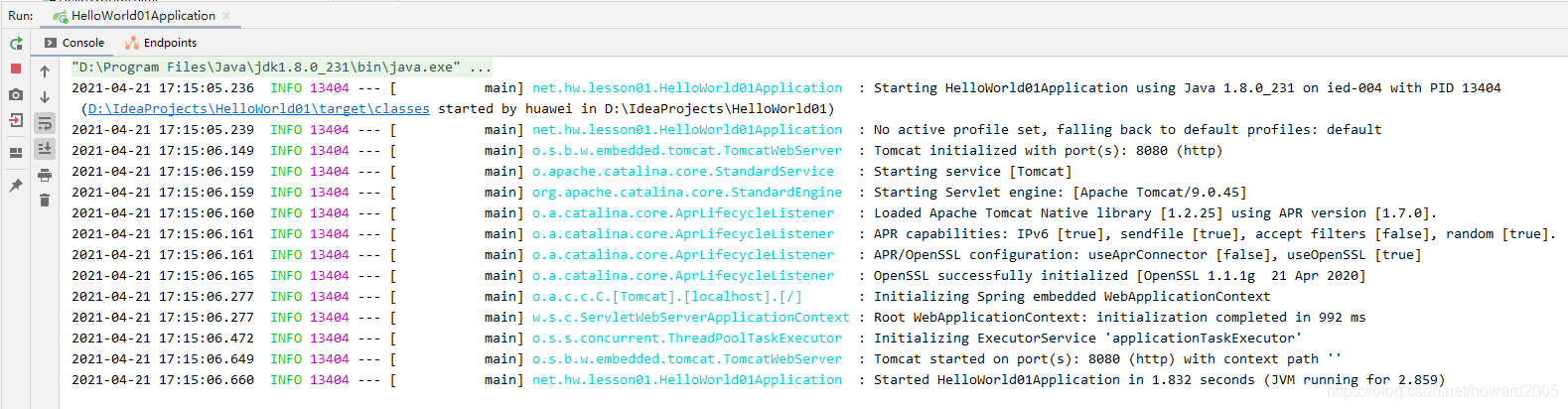Close the HelloWorld01Application run tab
Screen dimensions: 1568x409
click(226, 16)
